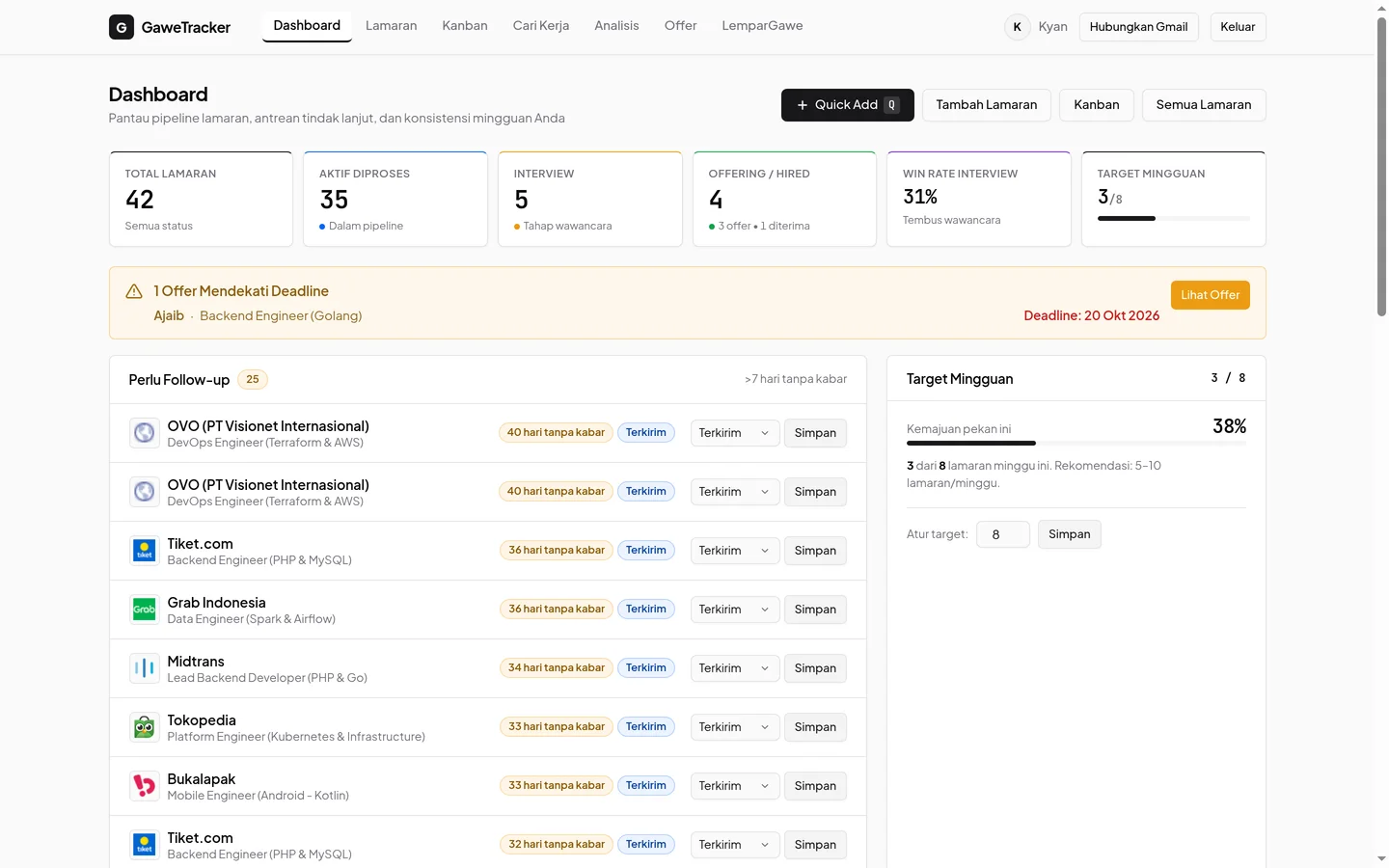Open Semua Lamaran

click(x=1204, y=105)
